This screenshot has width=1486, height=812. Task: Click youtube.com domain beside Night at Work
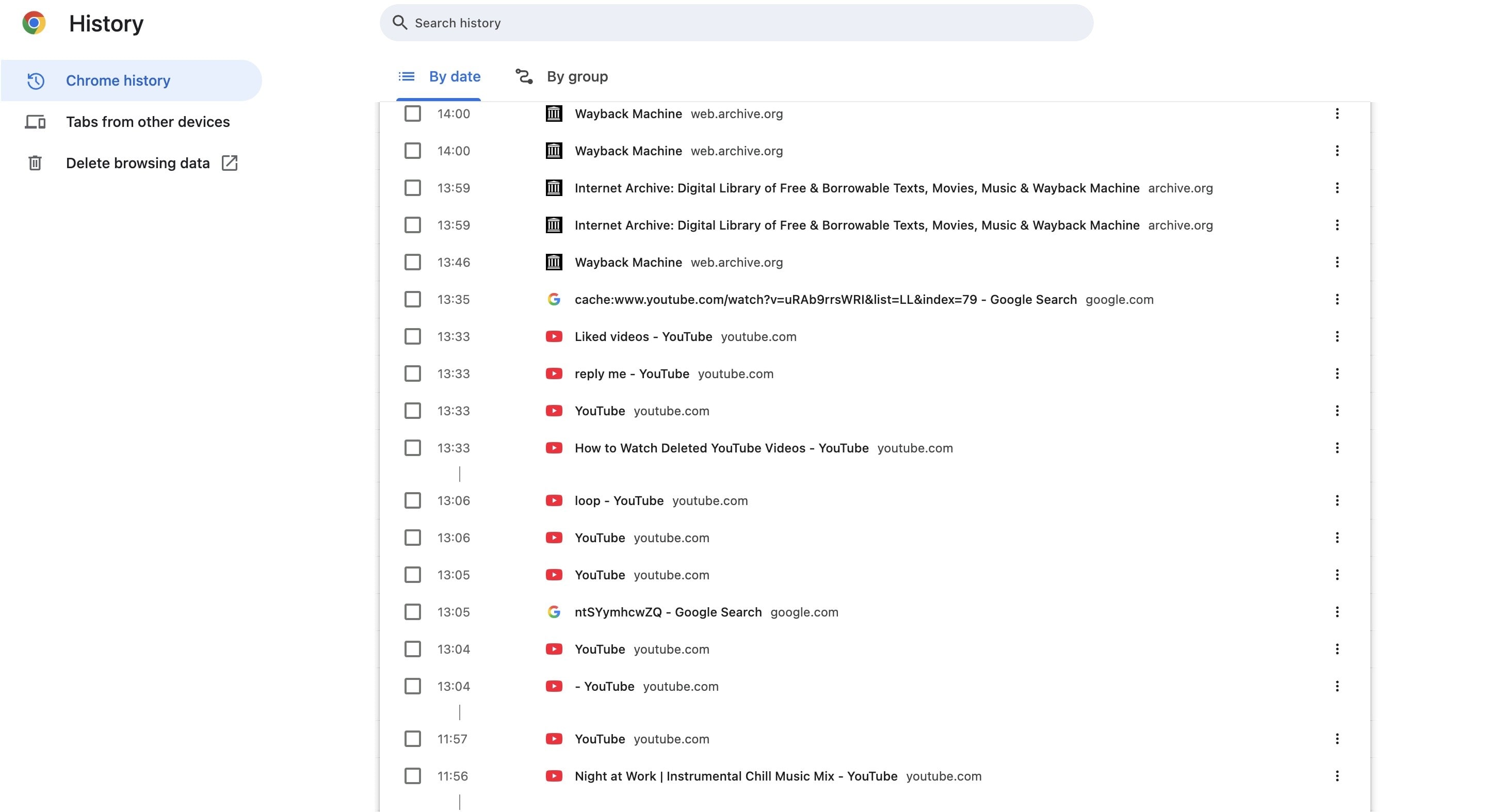coord(944,776)
